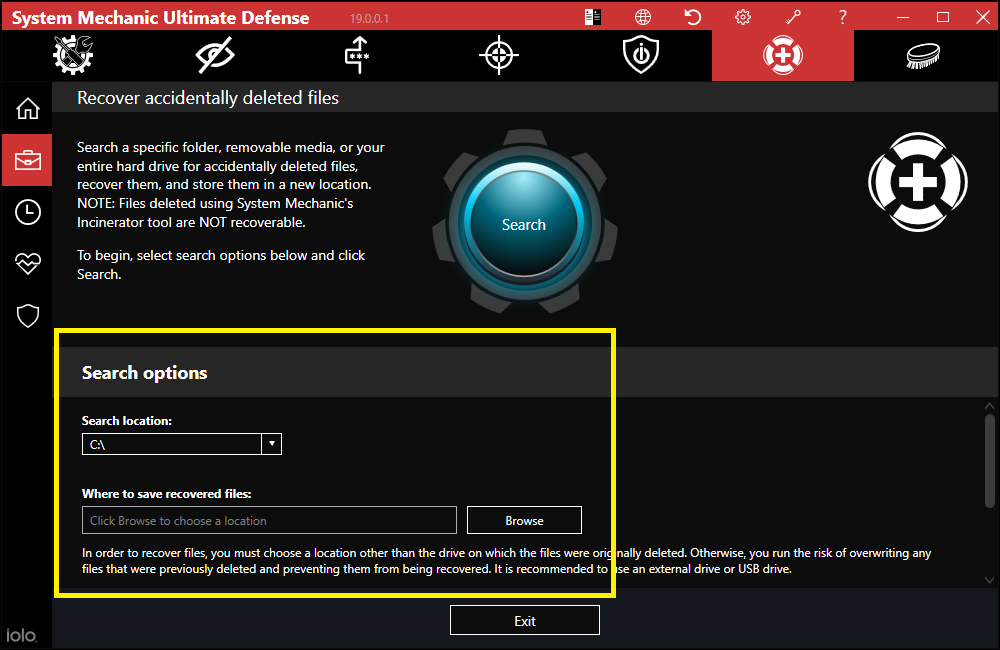Select the red lifebuoy recovery tab
The image size is (1000, 650).
coord(783,55)
